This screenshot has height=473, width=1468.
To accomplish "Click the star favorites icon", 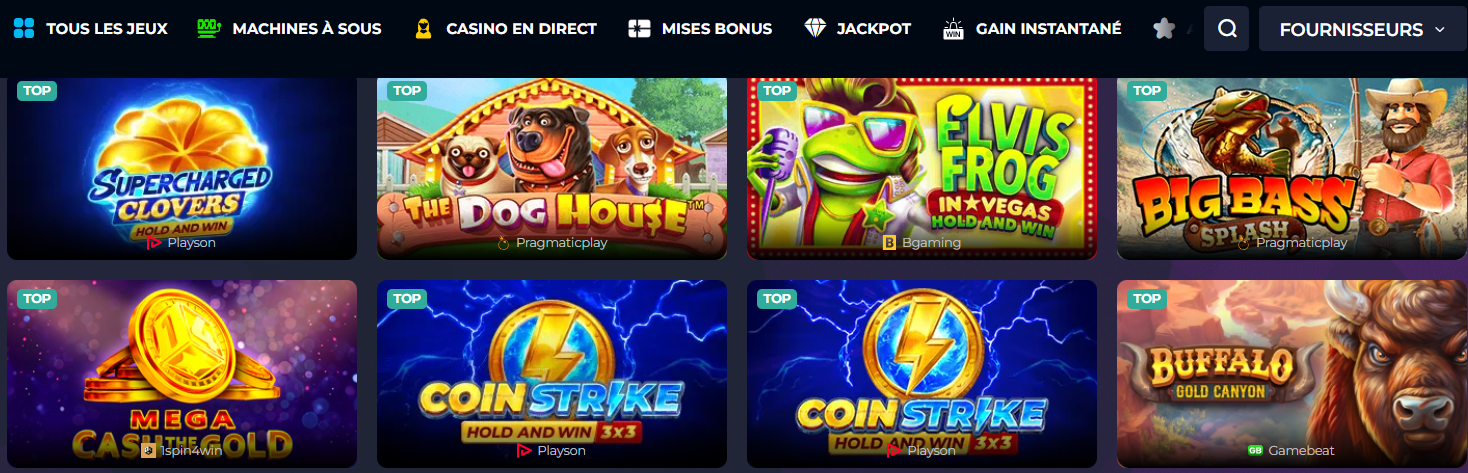I will coord(1163,29).
